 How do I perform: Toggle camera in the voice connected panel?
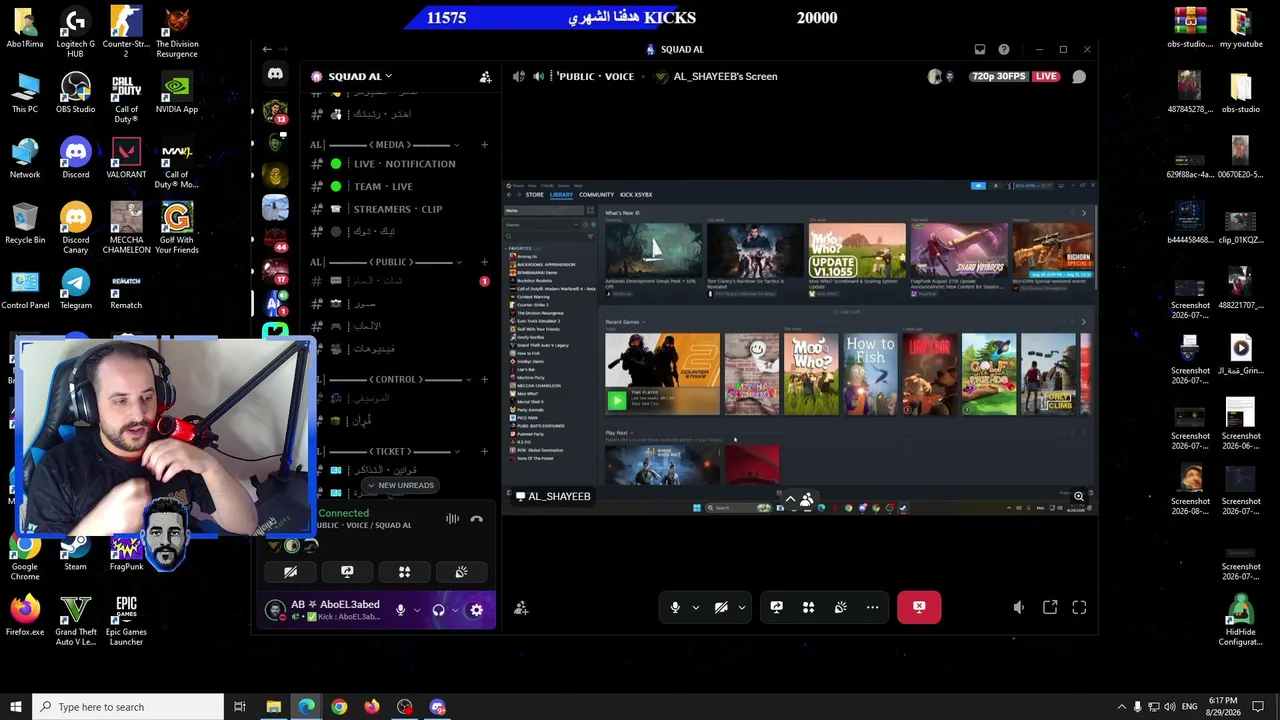point(290,572)
